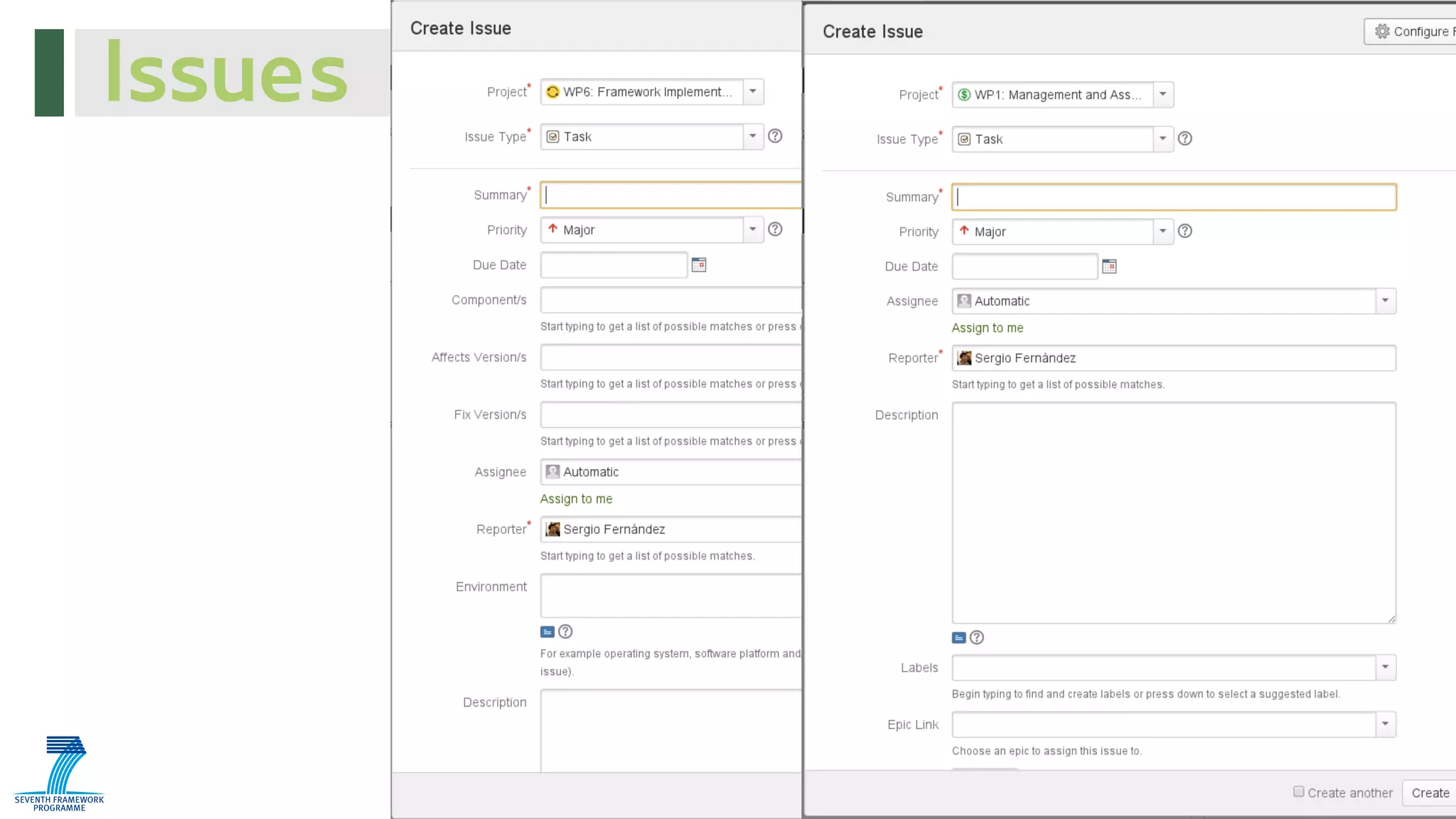Enable the Create another checkbox
Image resolution: width=1456 pixels, height=819 pixels.
click(x=1299, y=791)
